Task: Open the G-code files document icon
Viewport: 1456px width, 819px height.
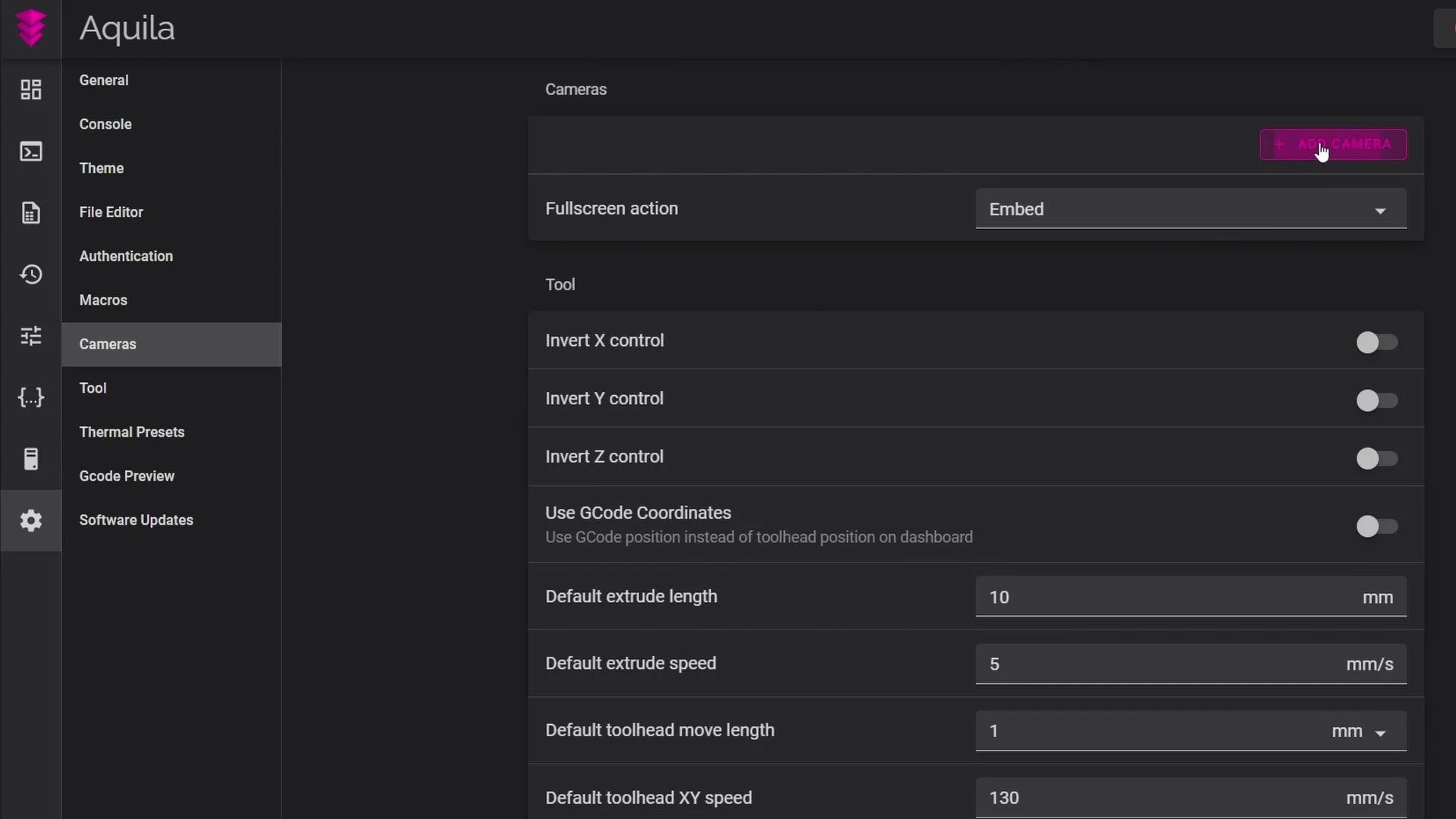Action: coord(30,213)
